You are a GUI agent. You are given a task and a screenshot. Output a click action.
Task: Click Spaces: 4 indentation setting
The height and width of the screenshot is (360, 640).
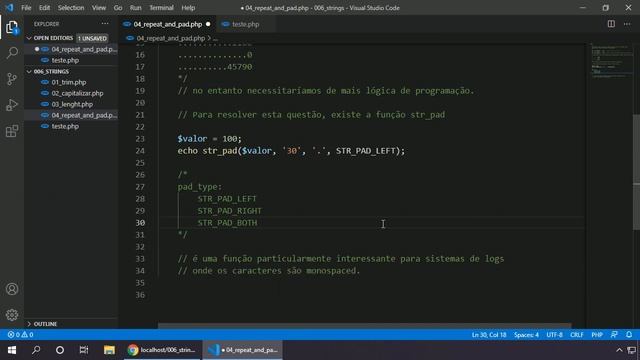[526, 335]
